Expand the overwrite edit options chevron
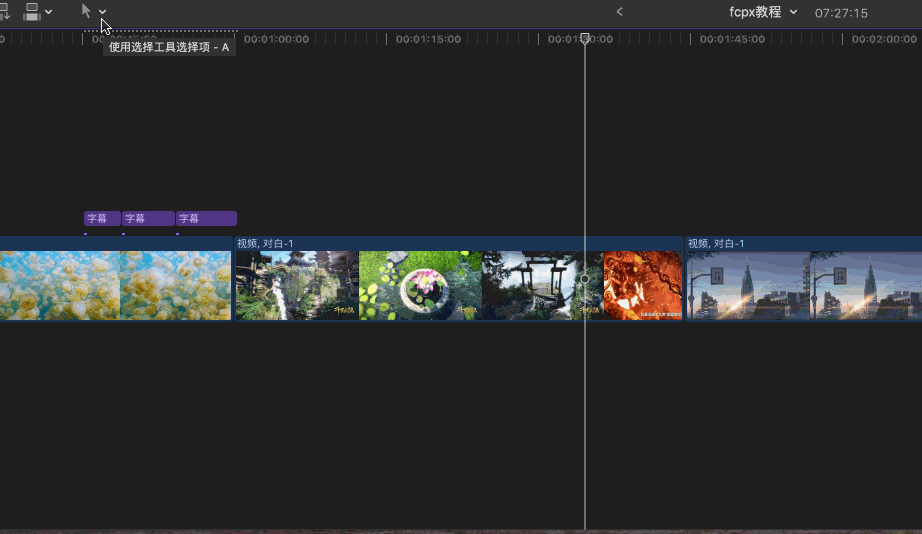 click(x=49, y=12)
